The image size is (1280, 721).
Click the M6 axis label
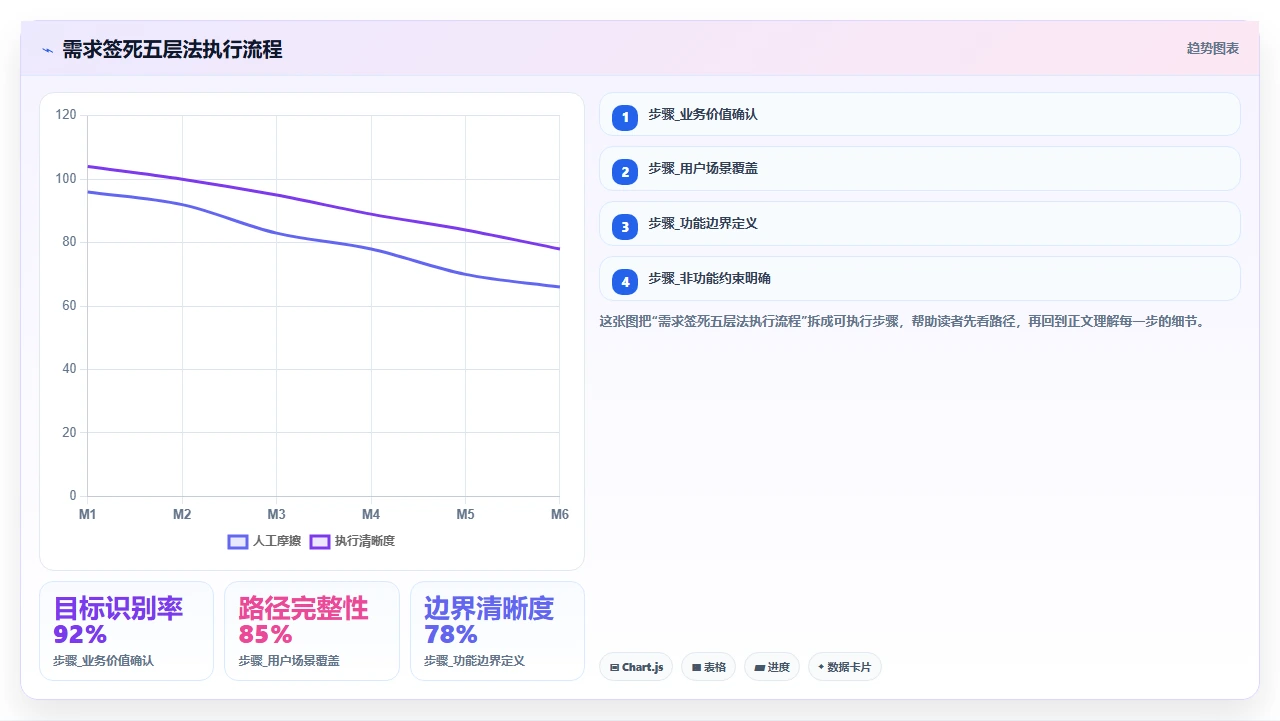click(x=560, y=514)
